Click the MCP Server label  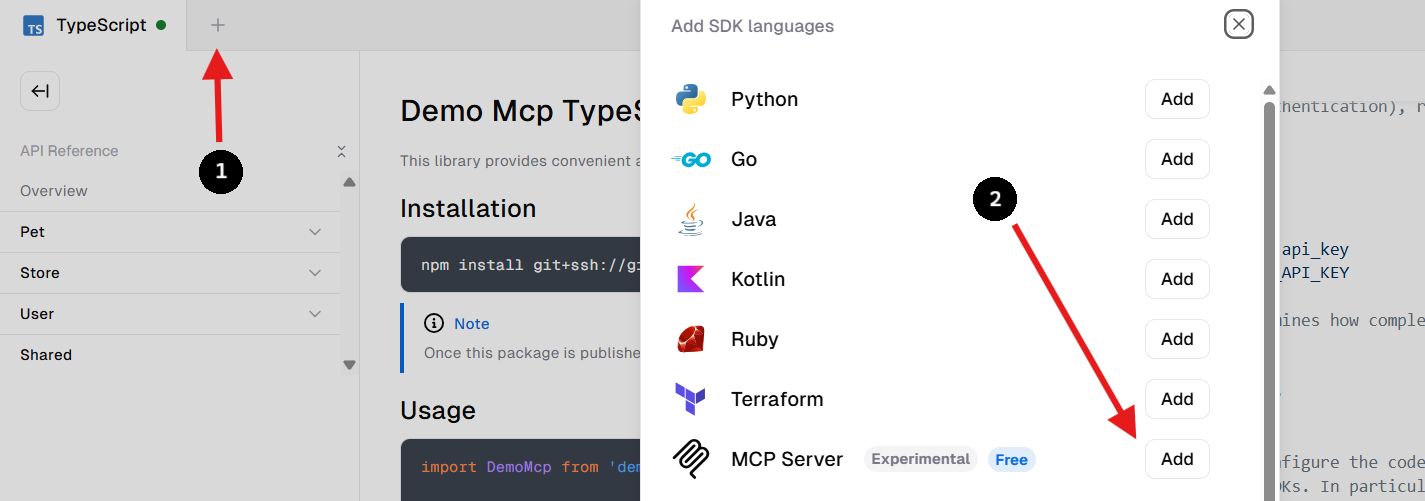(787, 459)
